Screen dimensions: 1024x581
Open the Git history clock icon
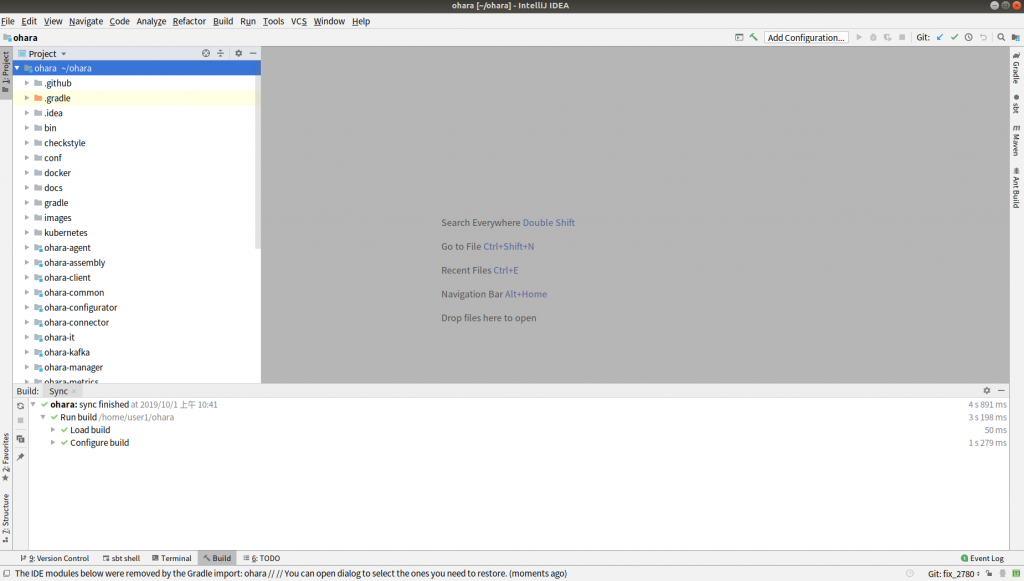[968, 37]
